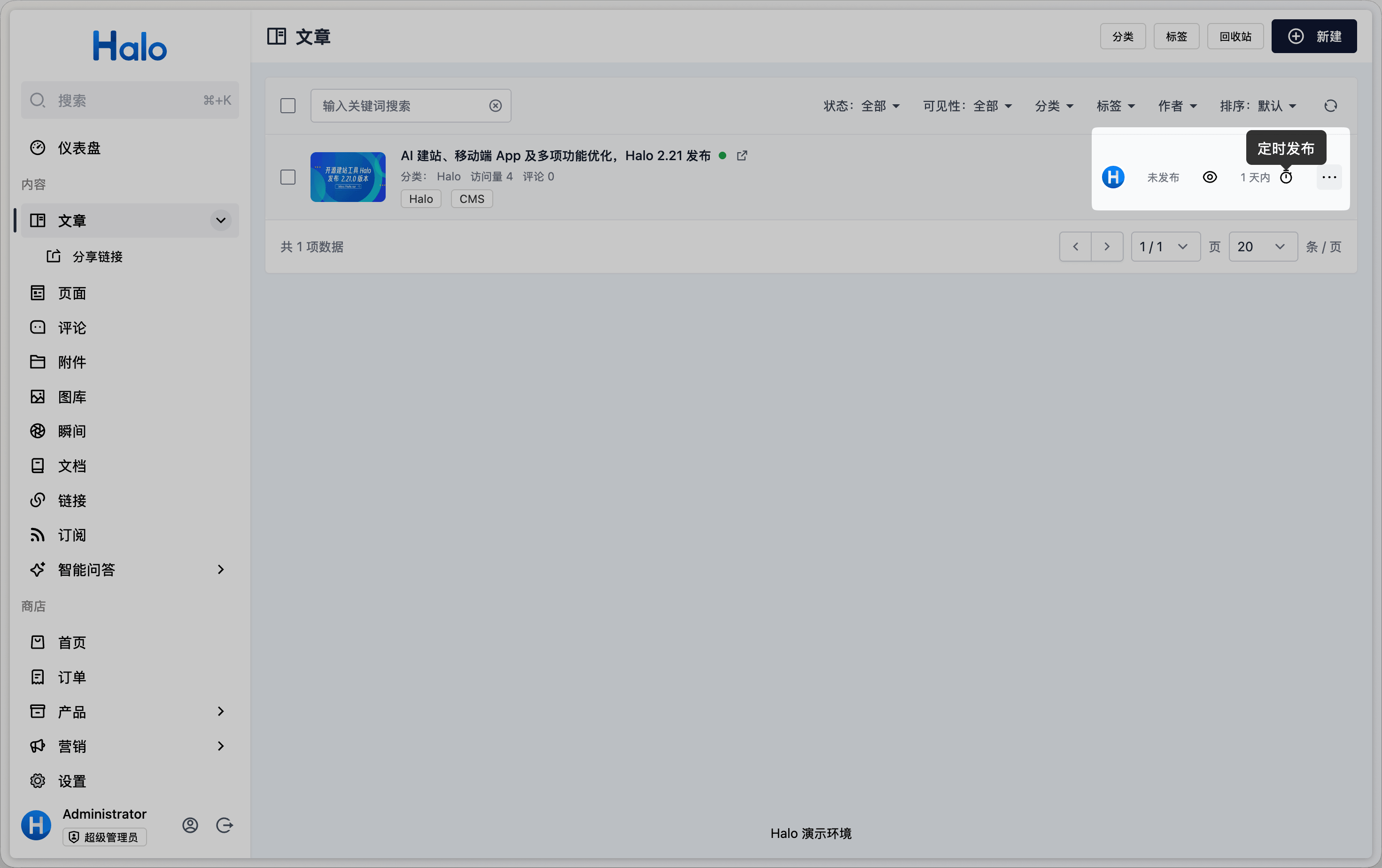Viewport: 1382px width, 868px height.
Task: Open the 标签 filter dropdown
Action: click(x=1116, y=106)
